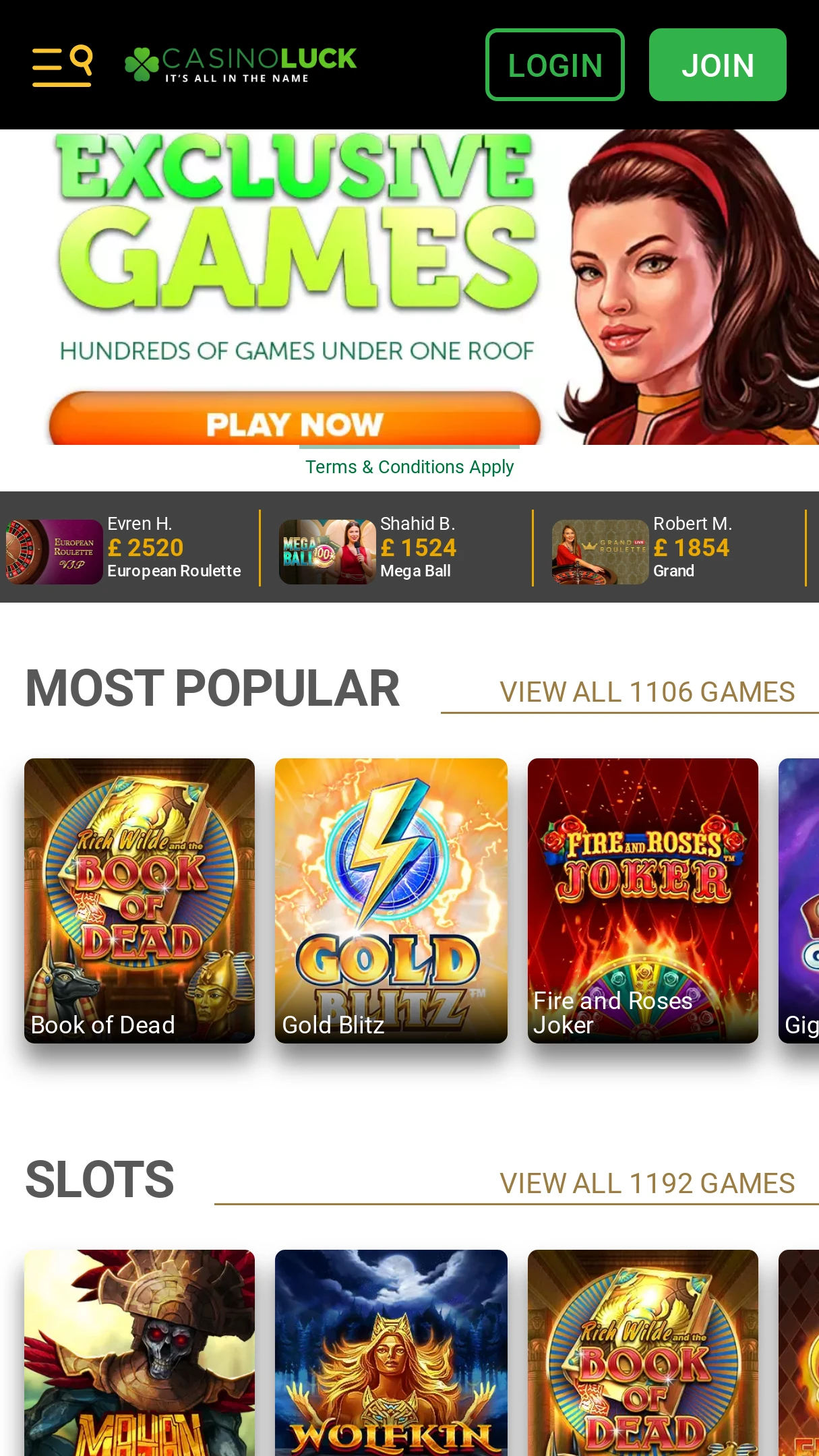The height and width of the screenshot is (1456, 819).
Task: Click the LOGIN button
Action: (x=555, y=65)
